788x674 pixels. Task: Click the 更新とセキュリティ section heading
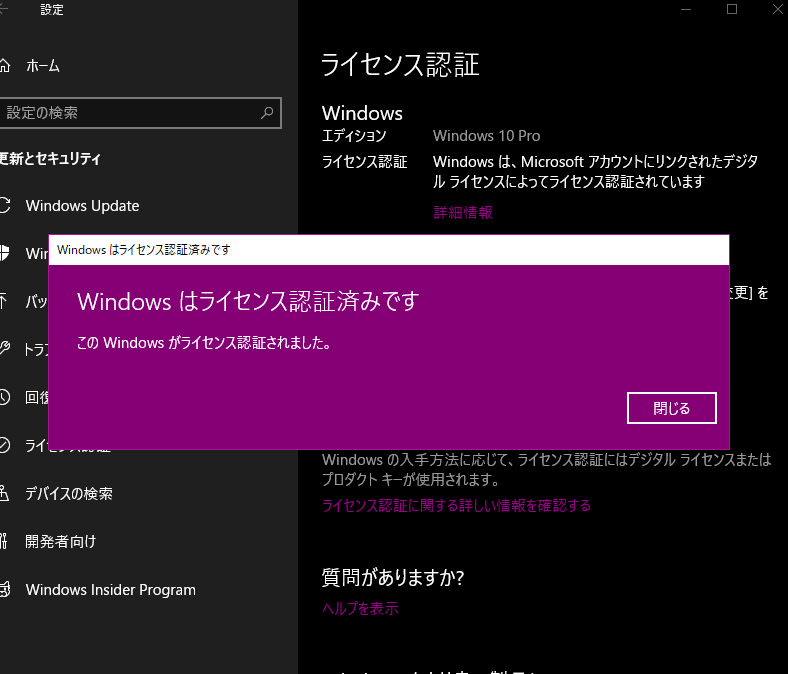50,159
